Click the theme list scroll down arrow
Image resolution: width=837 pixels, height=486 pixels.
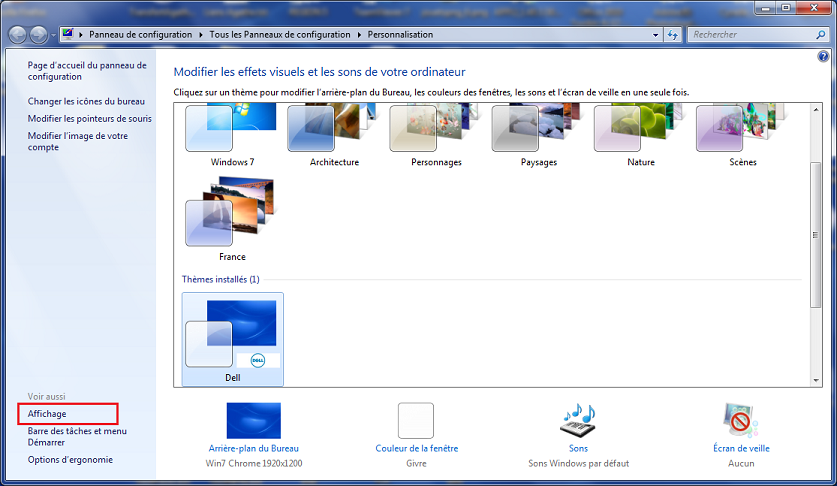[x=816, y=381]
